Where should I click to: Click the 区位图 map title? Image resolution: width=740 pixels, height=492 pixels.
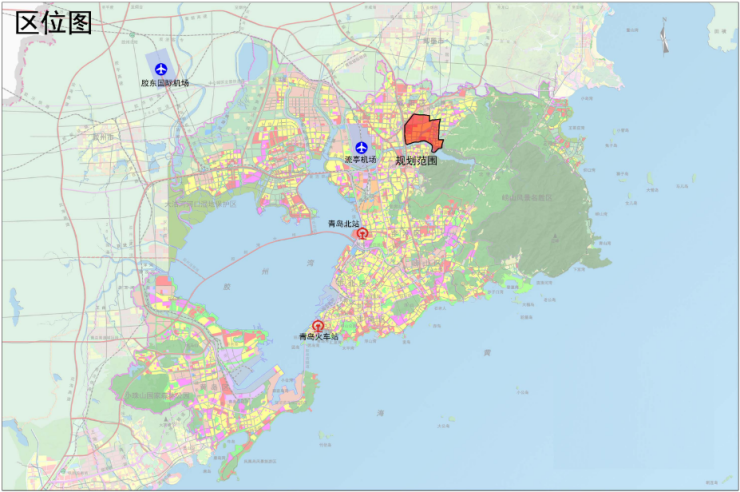[x=54, y=24]
